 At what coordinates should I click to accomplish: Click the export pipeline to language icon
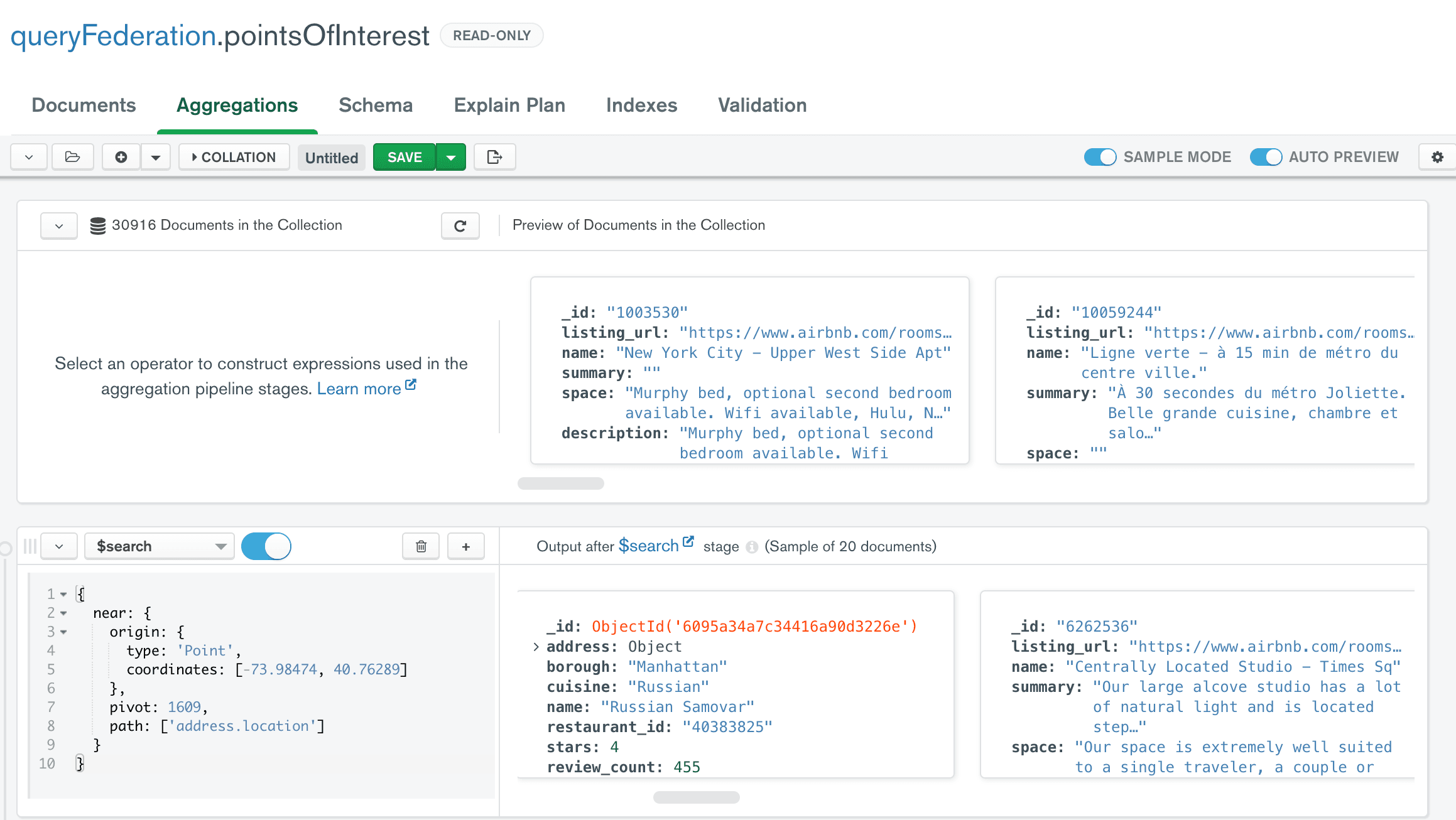pos(494,157)
